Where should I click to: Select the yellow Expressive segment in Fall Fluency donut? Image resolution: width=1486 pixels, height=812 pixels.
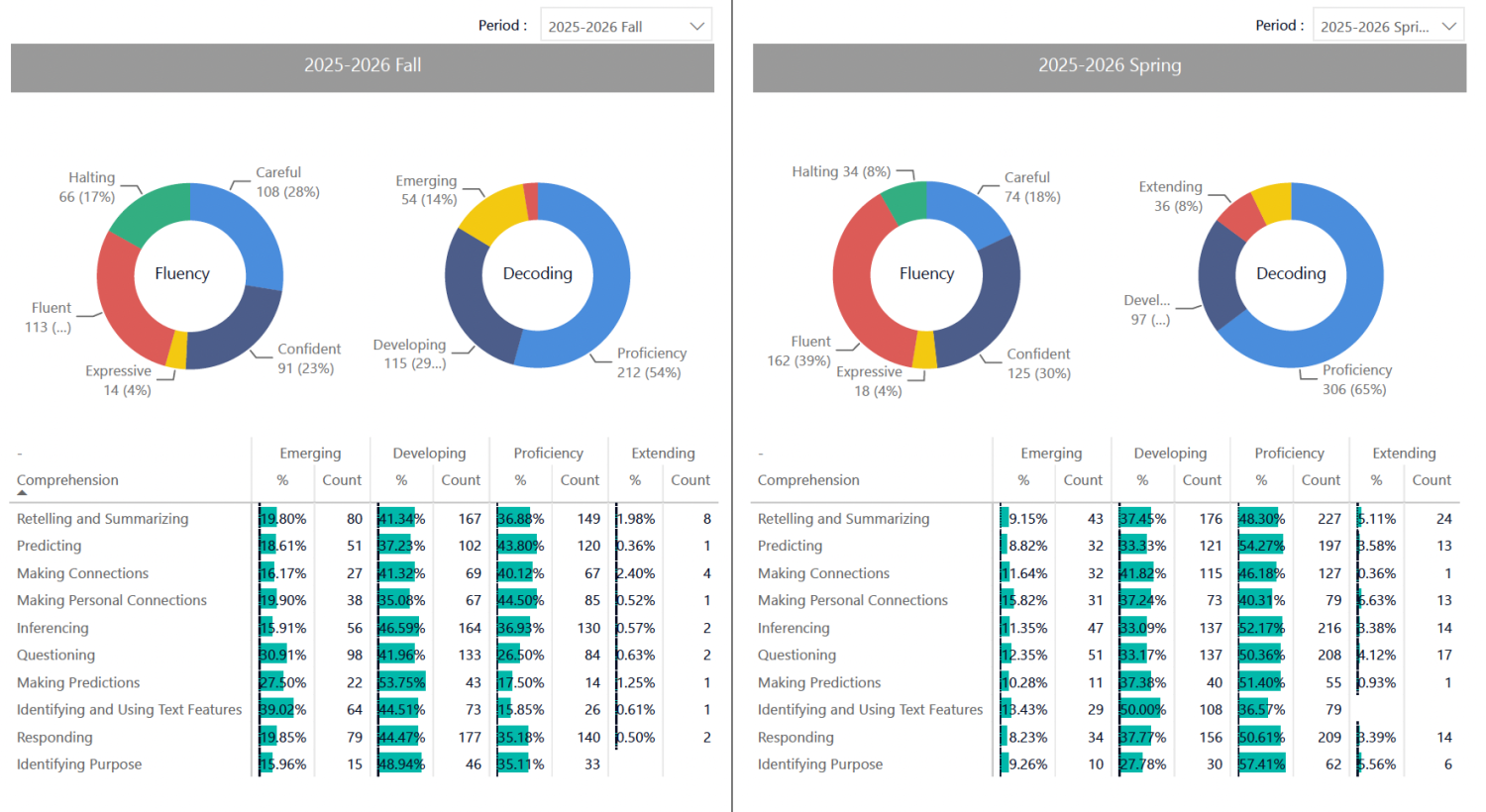[177, 350]
